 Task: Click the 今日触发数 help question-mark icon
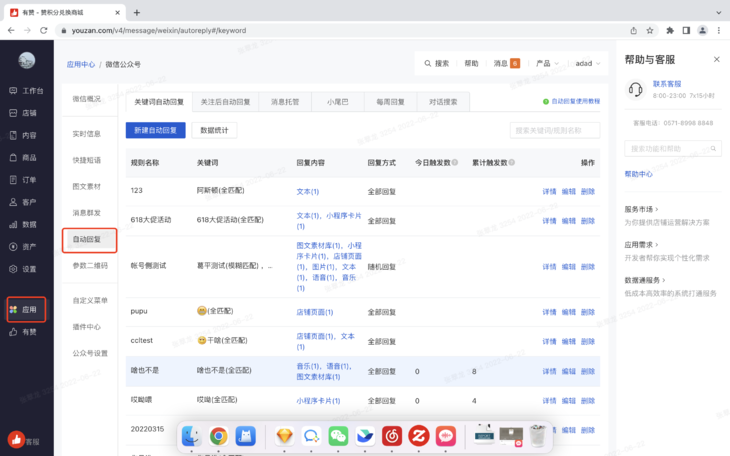456,162
